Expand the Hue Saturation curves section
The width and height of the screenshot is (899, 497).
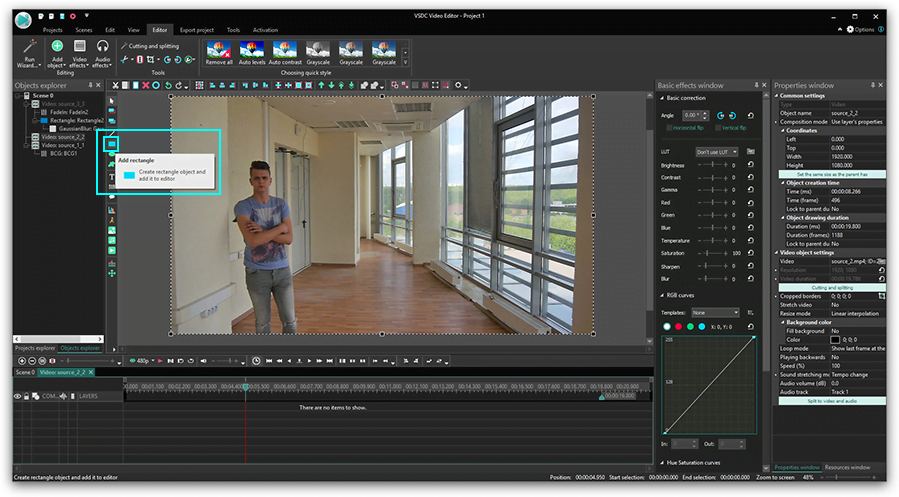(662, 463)
